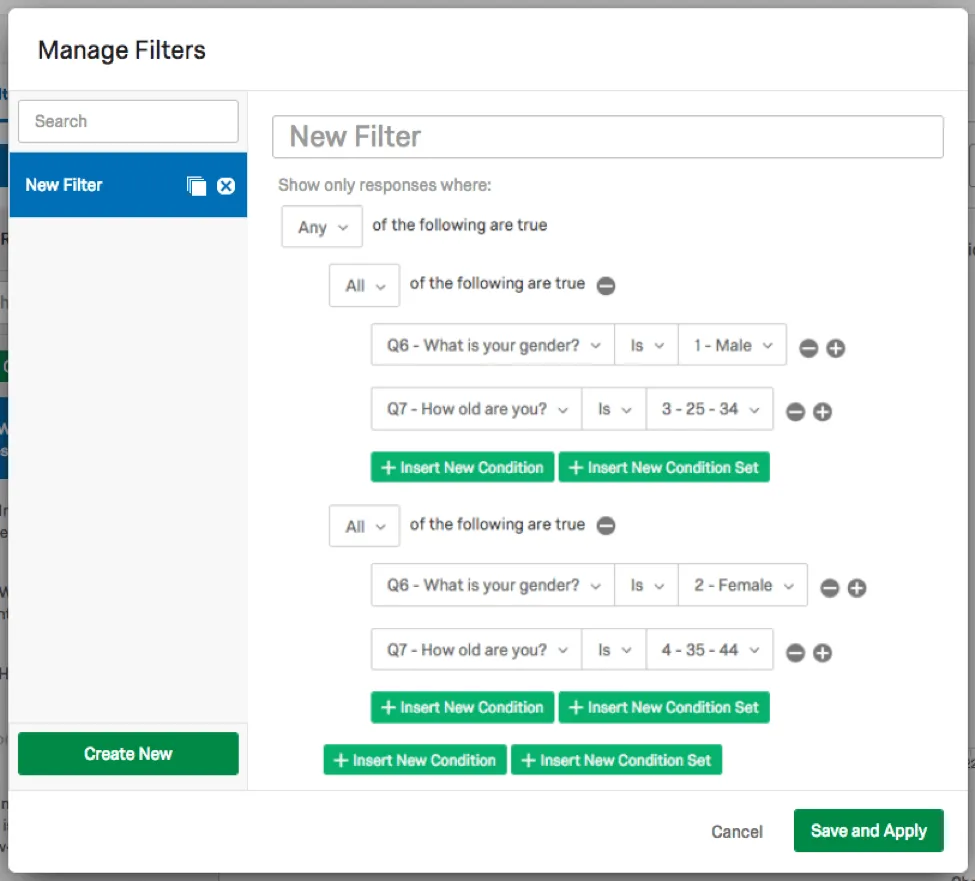Click the filter Search field
The image size is (975, 881).
coord(128,121)
